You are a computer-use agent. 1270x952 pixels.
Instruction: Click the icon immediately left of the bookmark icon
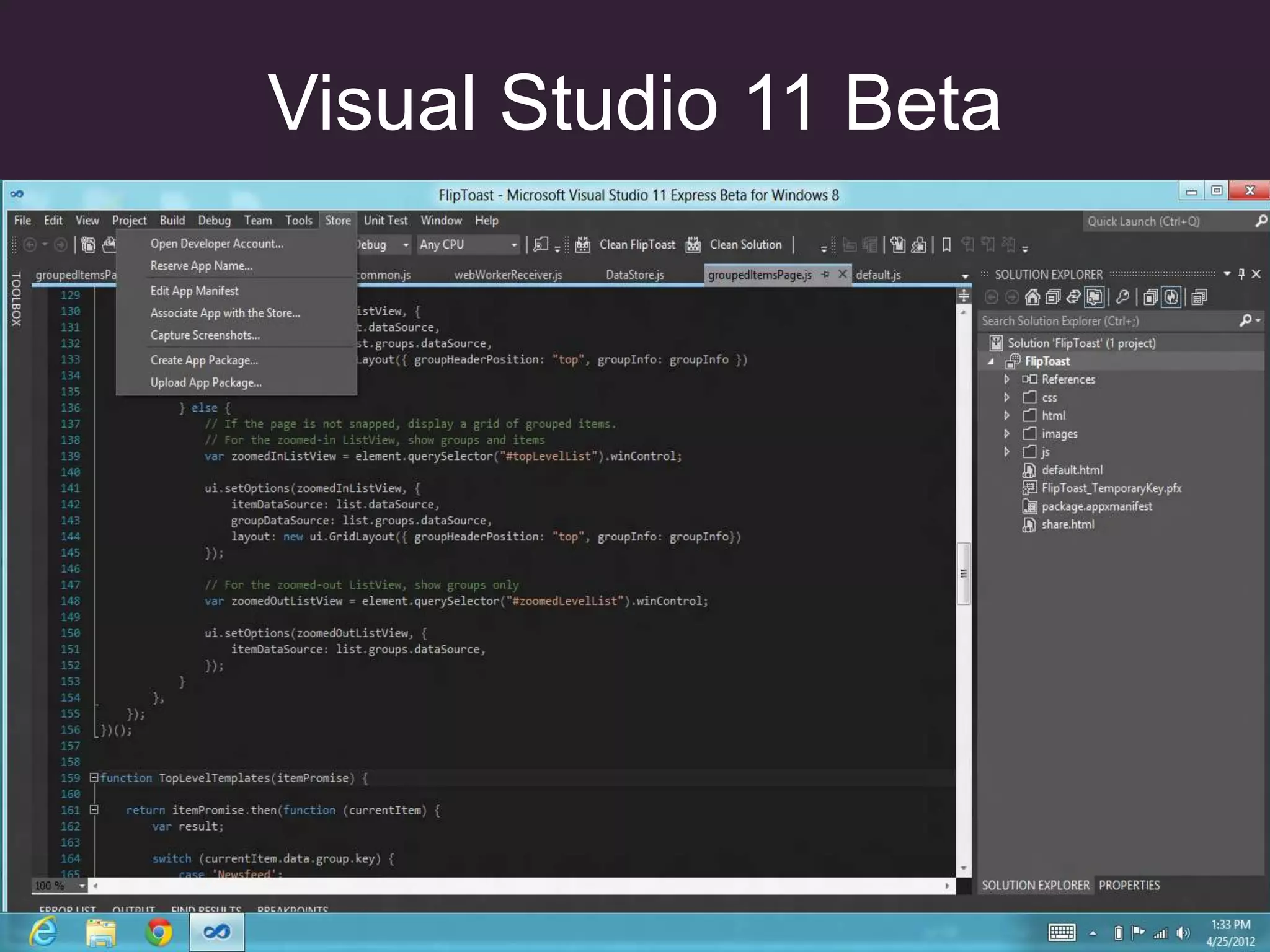(x=918, y=245)
